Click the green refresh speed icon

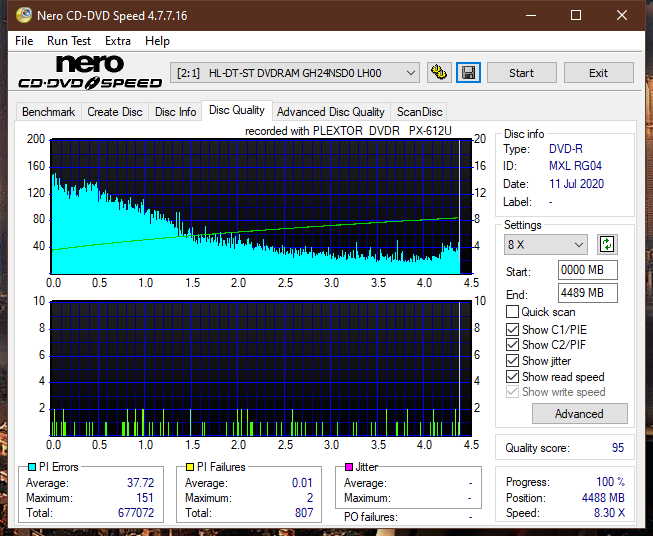[607, 244]
